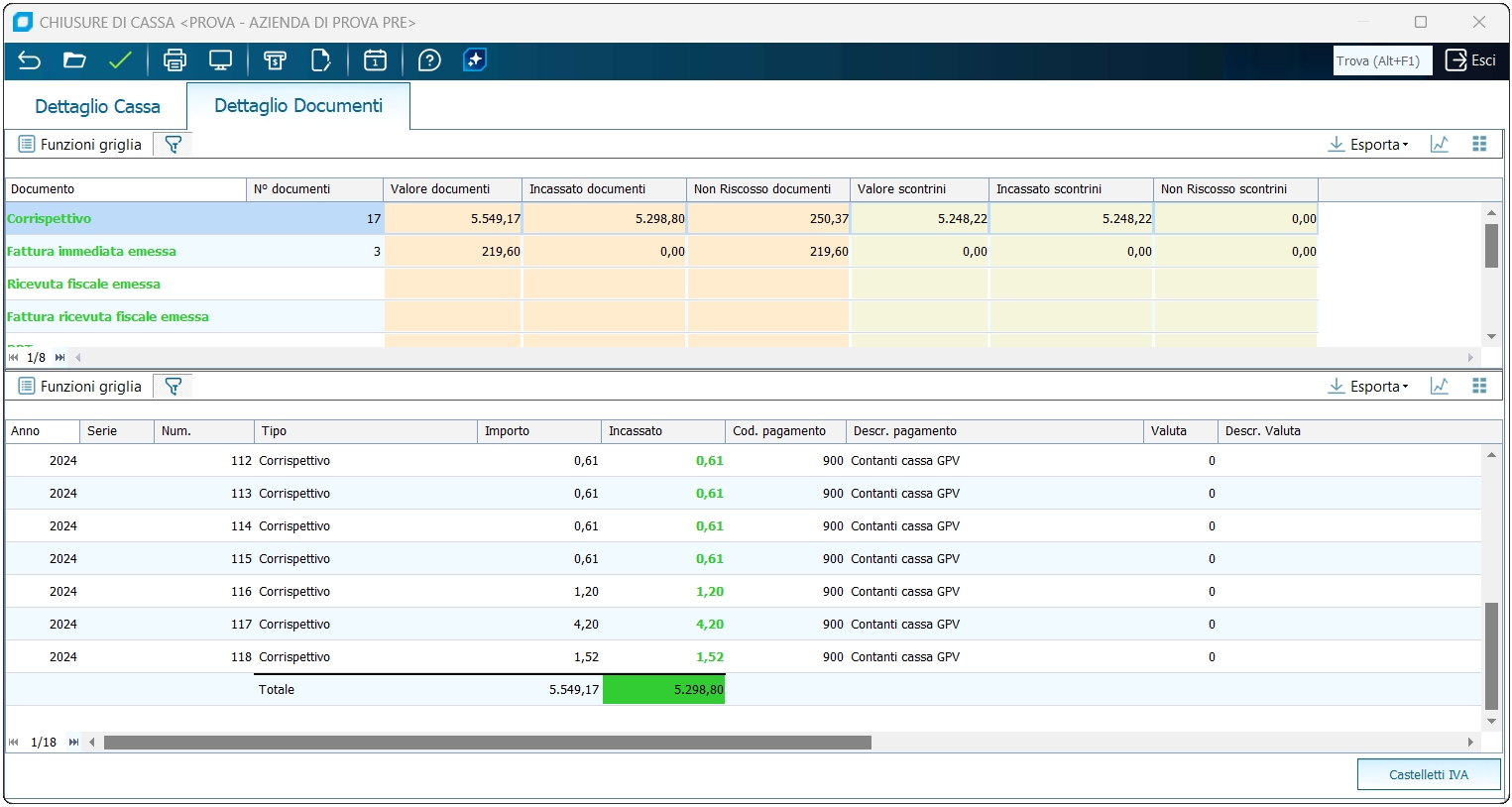Click the printer icon
The height and width of the screenshot is (807, 1512).
pyautogui.click(x=174, y=60)
